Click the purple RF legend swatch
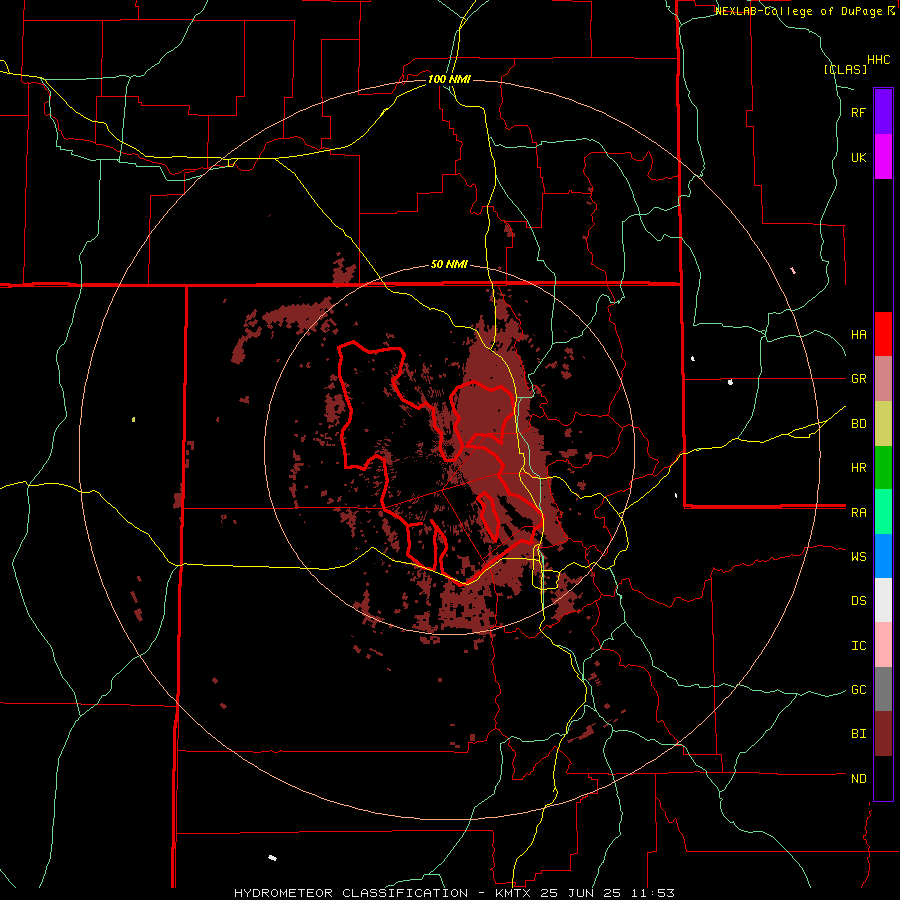900x900 pixels. pyautogui.click(x=883, y=112)
